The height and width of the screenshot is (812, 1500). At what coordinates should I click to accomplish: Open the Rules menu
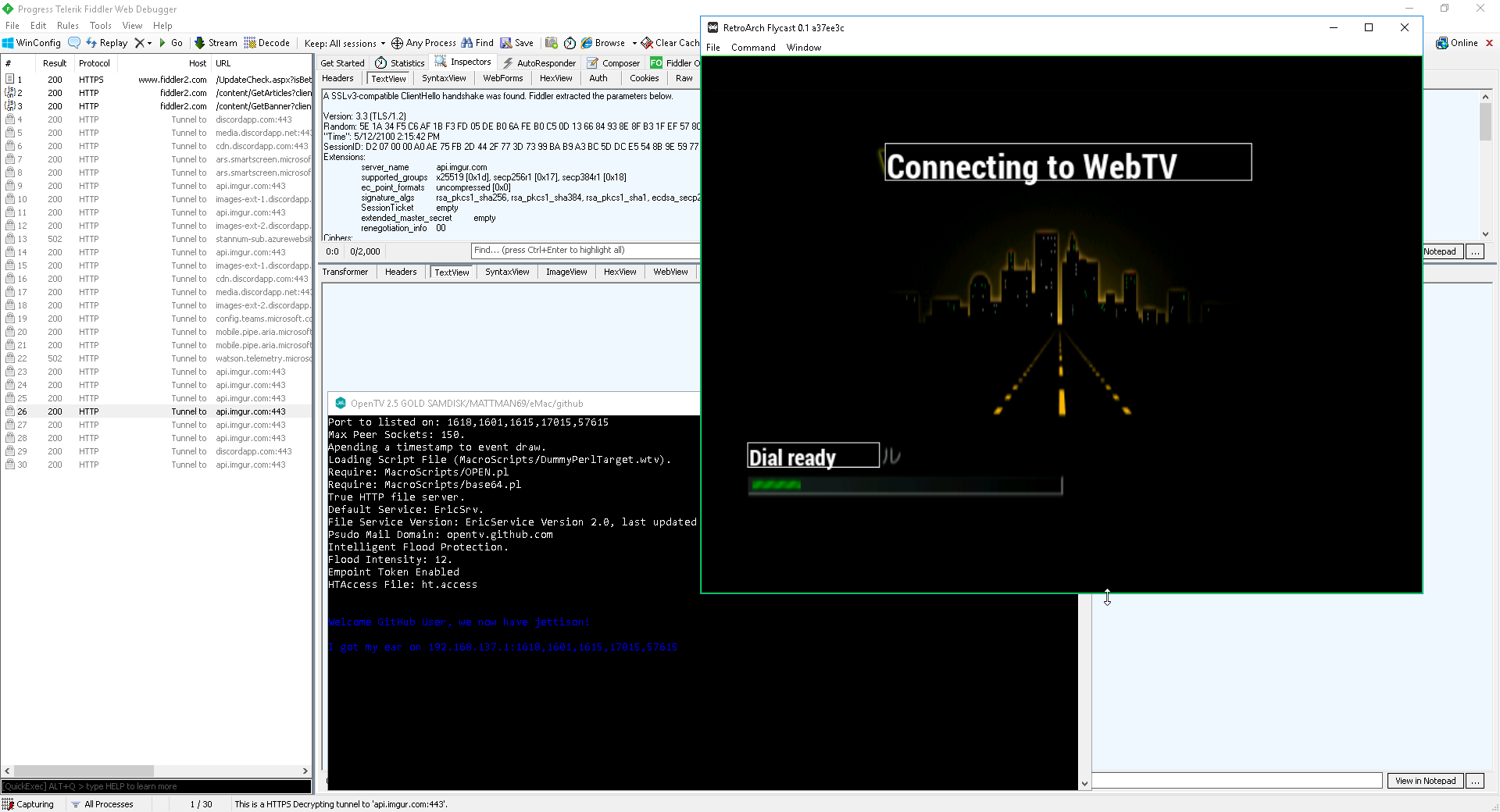pos(67,26)
